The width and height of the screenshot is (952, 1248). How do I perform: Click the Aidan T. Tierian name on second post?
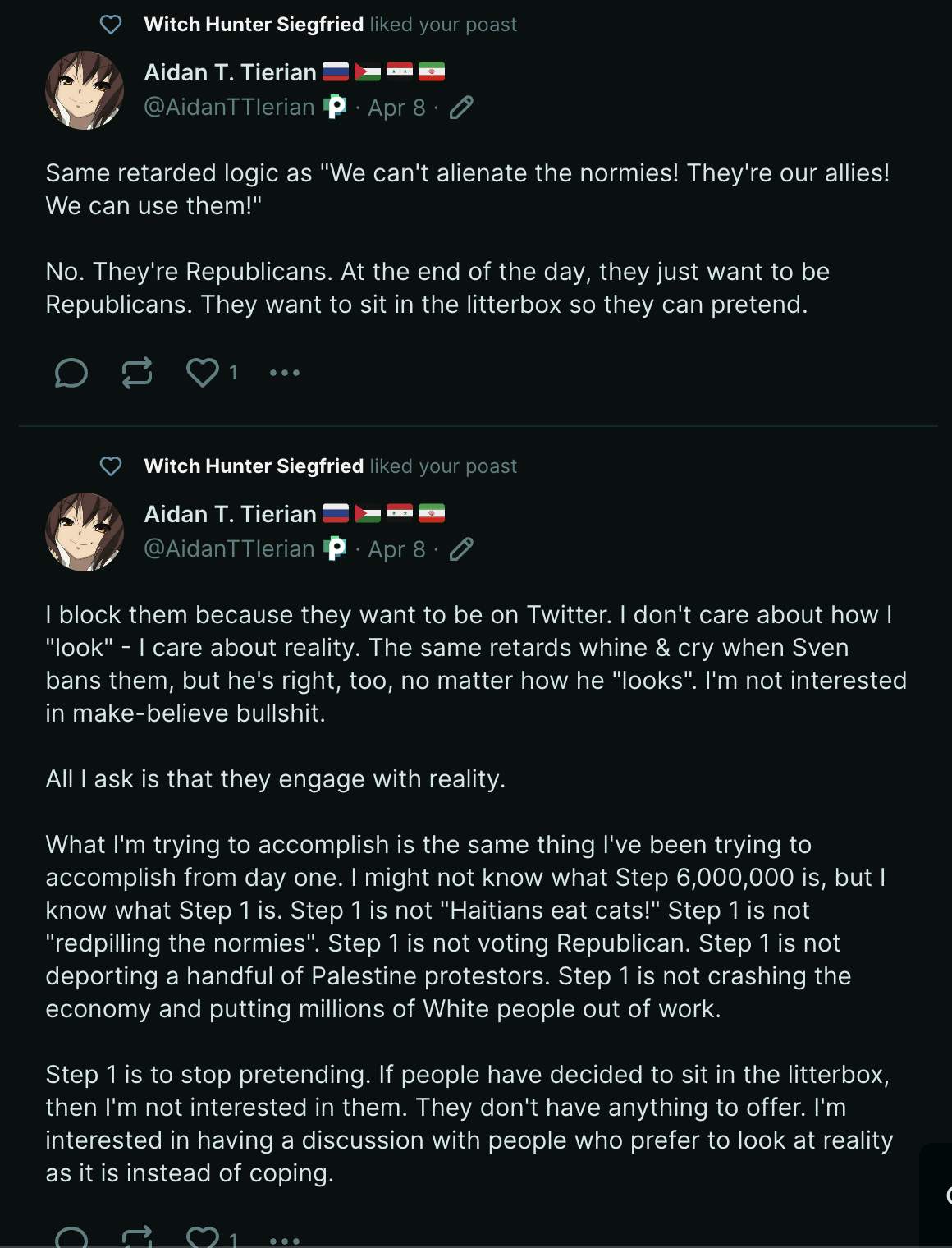click(230, 515)
